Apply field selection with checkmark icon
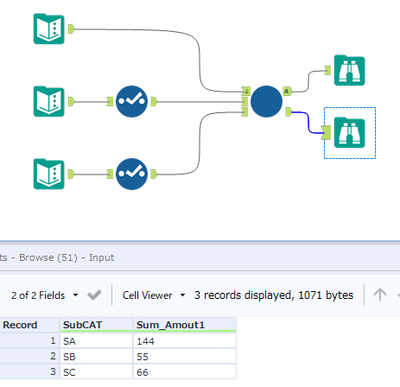The width and height of the screenshot is (400, 387). (x=94, y=295)
